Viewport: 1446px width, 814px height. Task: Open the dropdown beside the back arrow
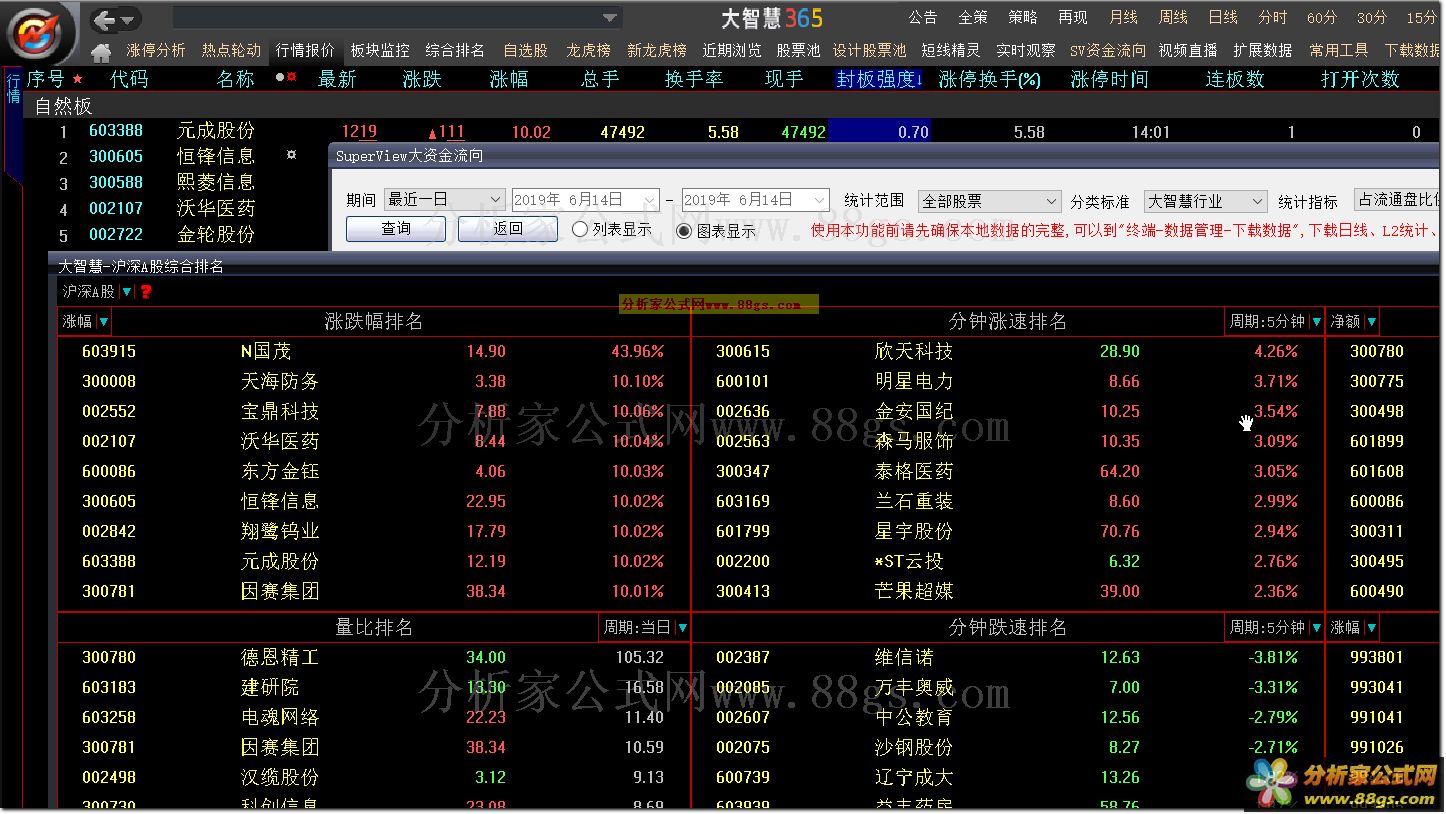(x=129, y=19)
